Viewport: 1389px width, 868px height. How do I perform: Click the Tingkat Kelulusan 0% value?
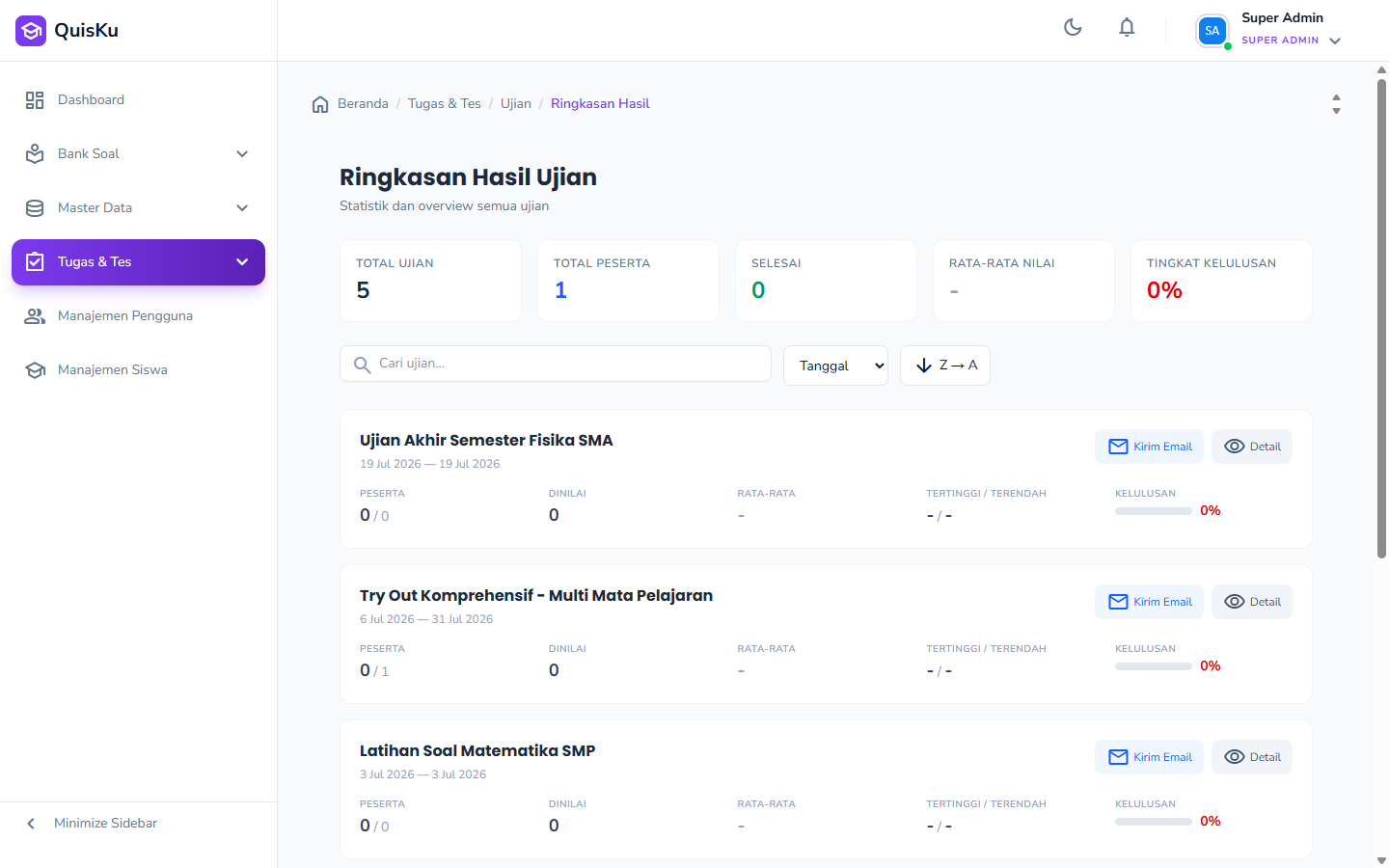click(x=1164, y=290)
